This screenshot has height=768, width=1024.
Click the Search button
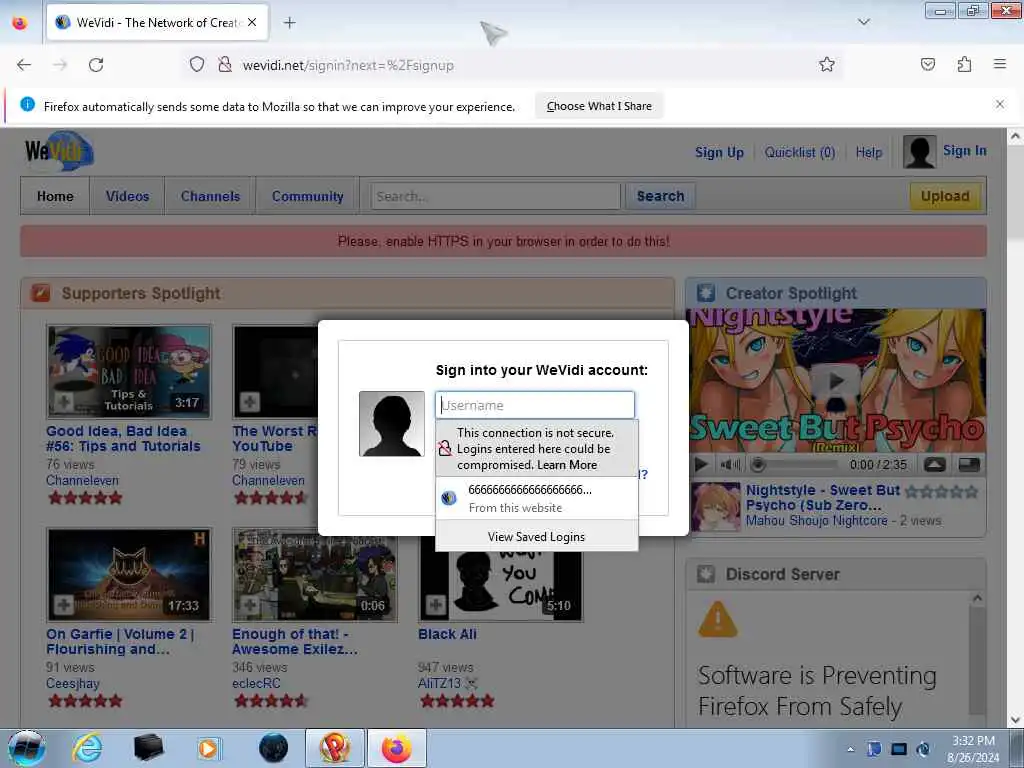[660, 196]
